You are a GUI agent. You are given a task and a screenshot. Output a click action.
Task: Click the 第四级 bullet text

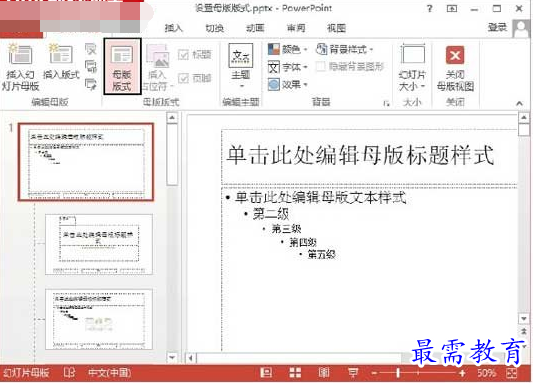pos(303,242)
